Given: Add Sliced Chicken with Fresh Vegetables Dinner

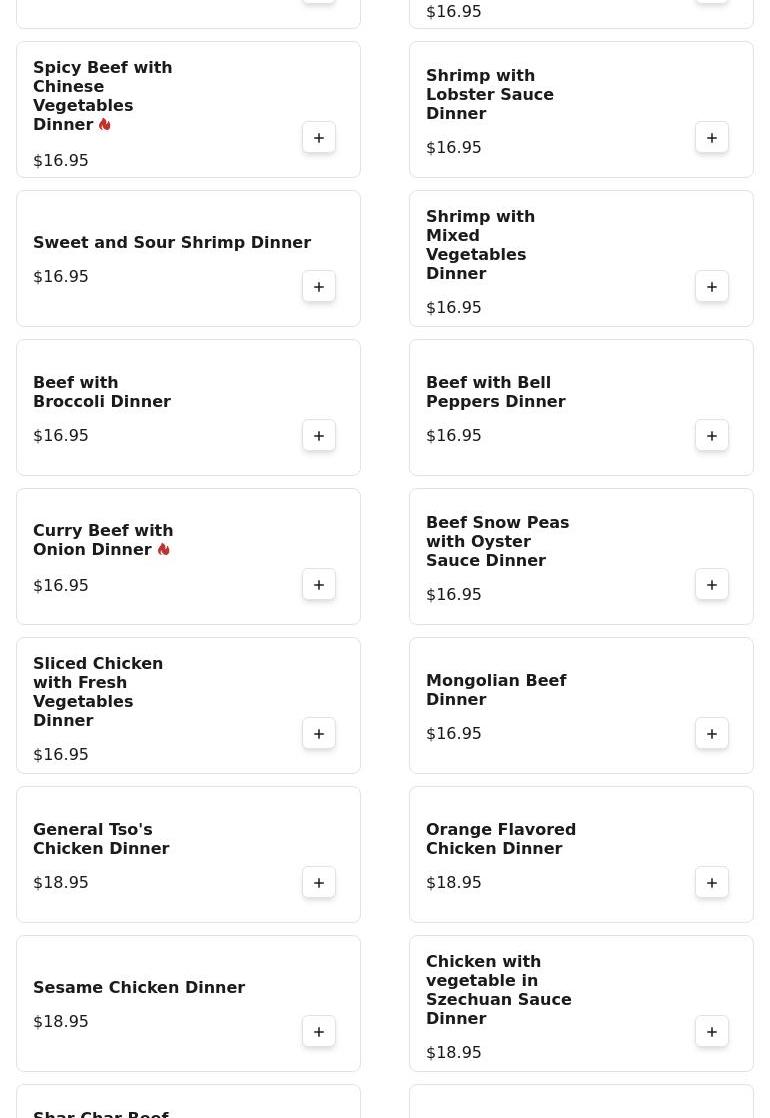Looking at the screenshot, I should click(319, 734).
